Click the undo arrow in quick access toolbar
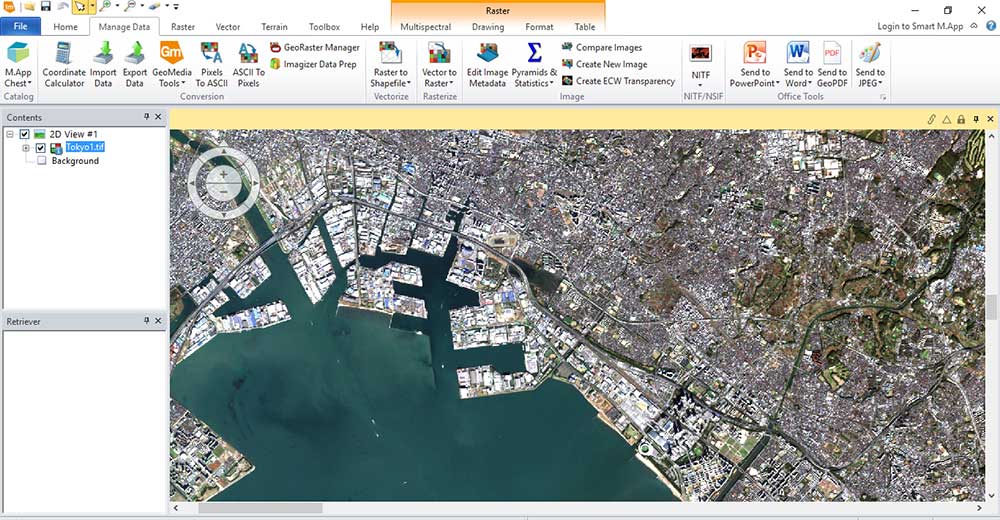Image resolution: width=1000 pixels, height=520 pixels. coord(62,7)
